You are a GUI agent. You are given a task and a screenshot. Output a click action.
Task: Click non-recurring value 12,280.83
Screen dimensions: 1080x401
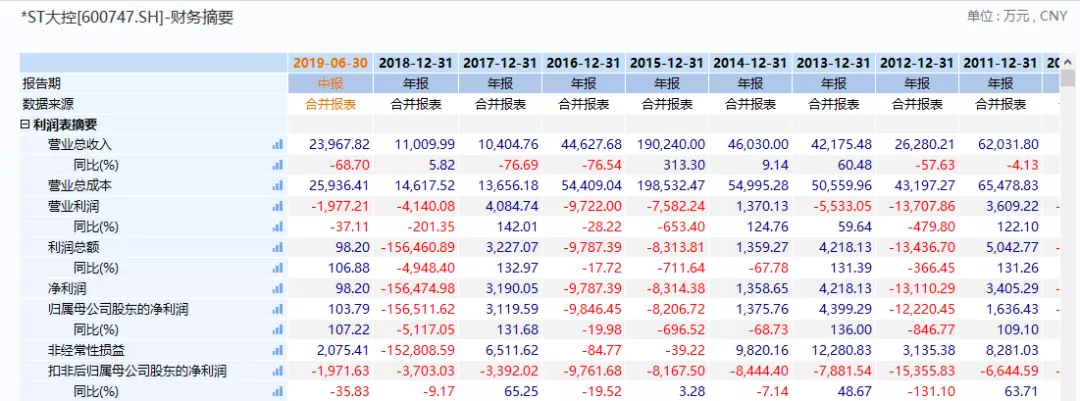click(843, 351)
